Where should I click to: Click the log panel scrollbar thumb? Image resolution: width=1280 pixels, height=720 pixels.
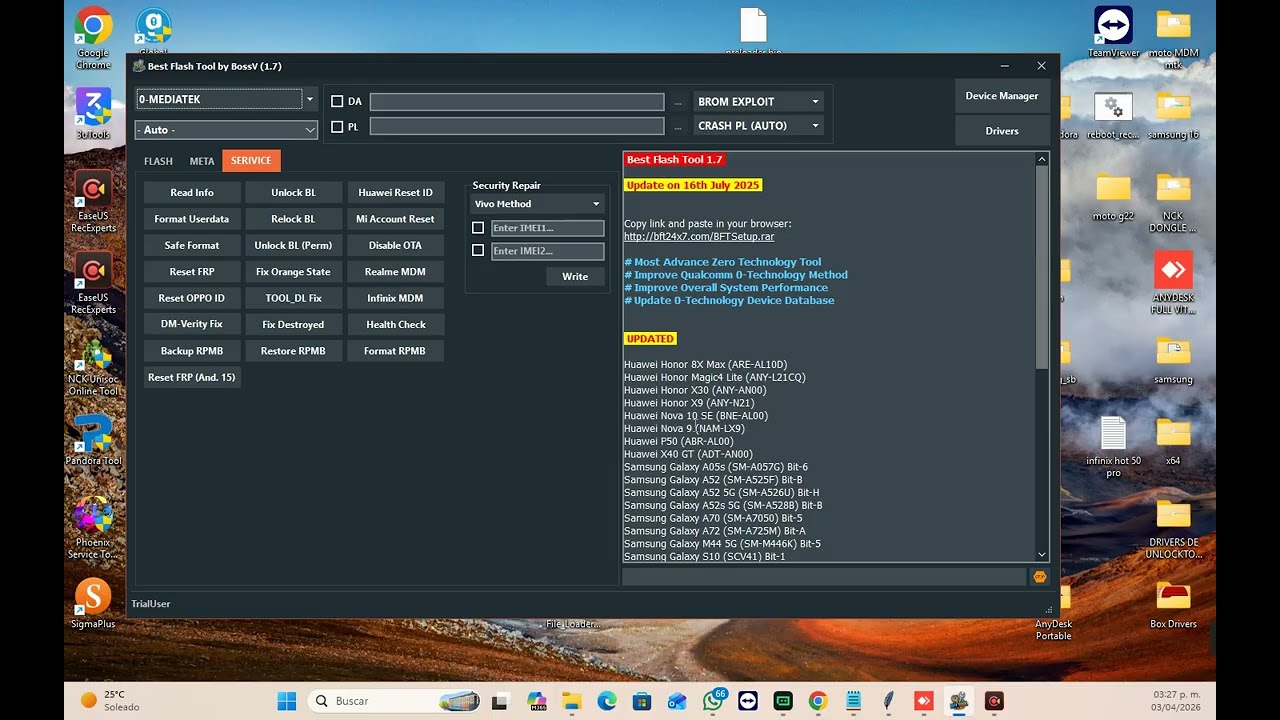coord(1042,268)
